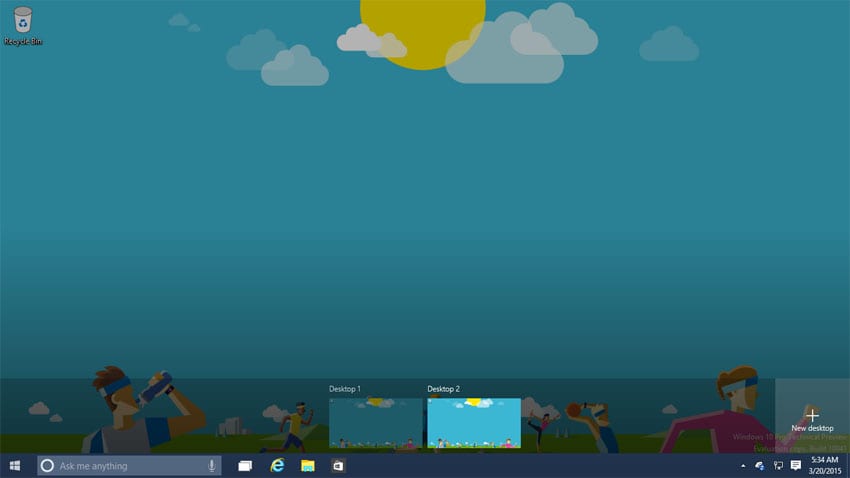Screen dimensions: 850x478
Task: Click the date 3/20/2015 in taskbar
Action: tap(825, 472)
